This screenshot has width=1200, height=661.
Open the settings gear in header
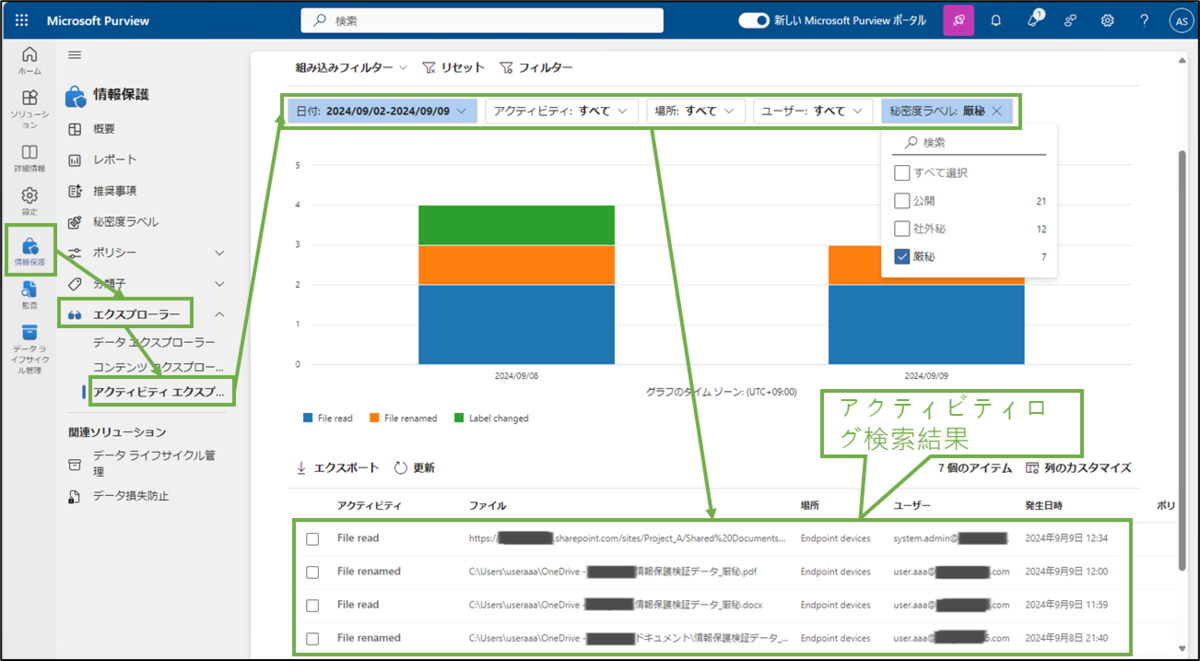1108,20
